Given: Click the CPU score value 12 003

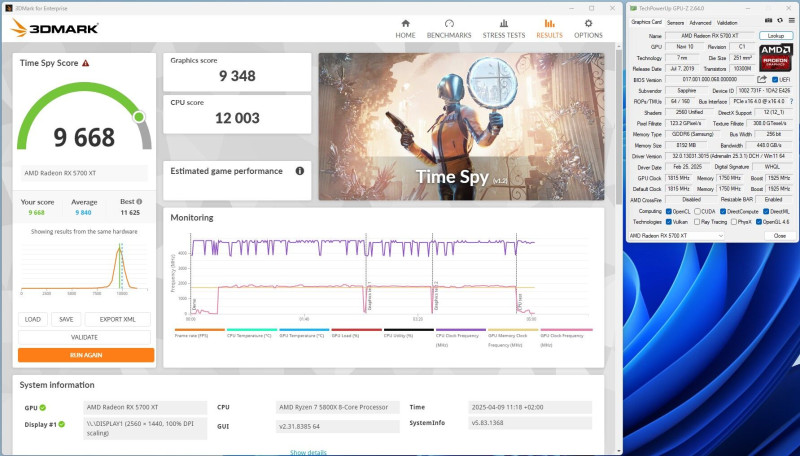Looking at the screenshot, I should pos(237,118).
